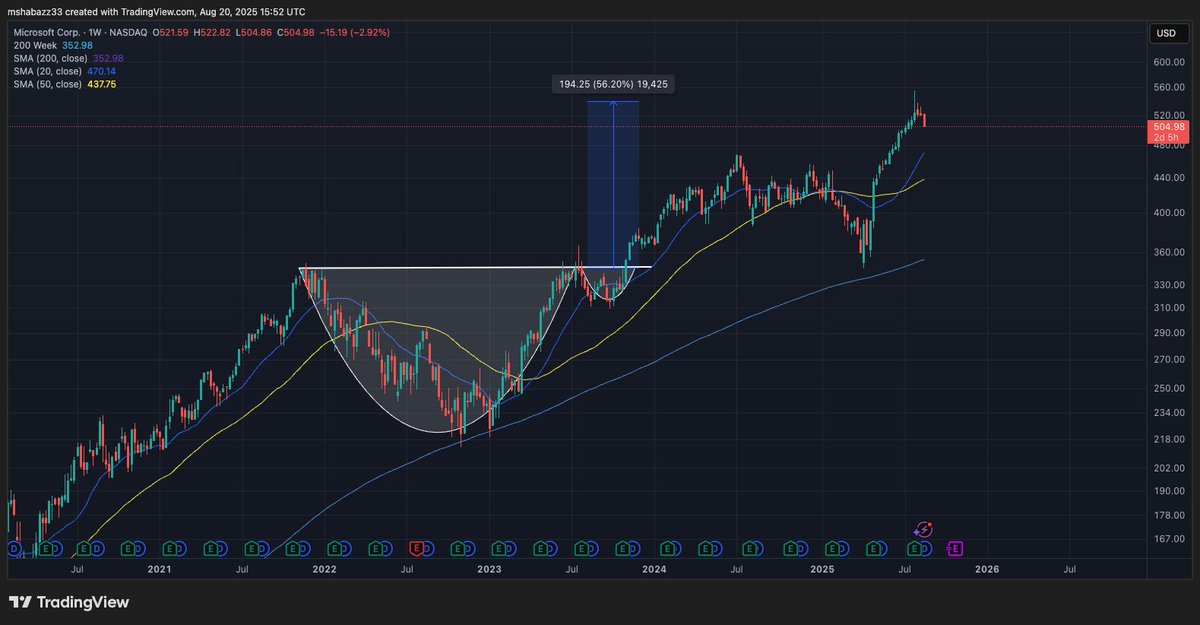Click the TradingView logo at the bottom
1200x625 pixels.
coord(69,602)
